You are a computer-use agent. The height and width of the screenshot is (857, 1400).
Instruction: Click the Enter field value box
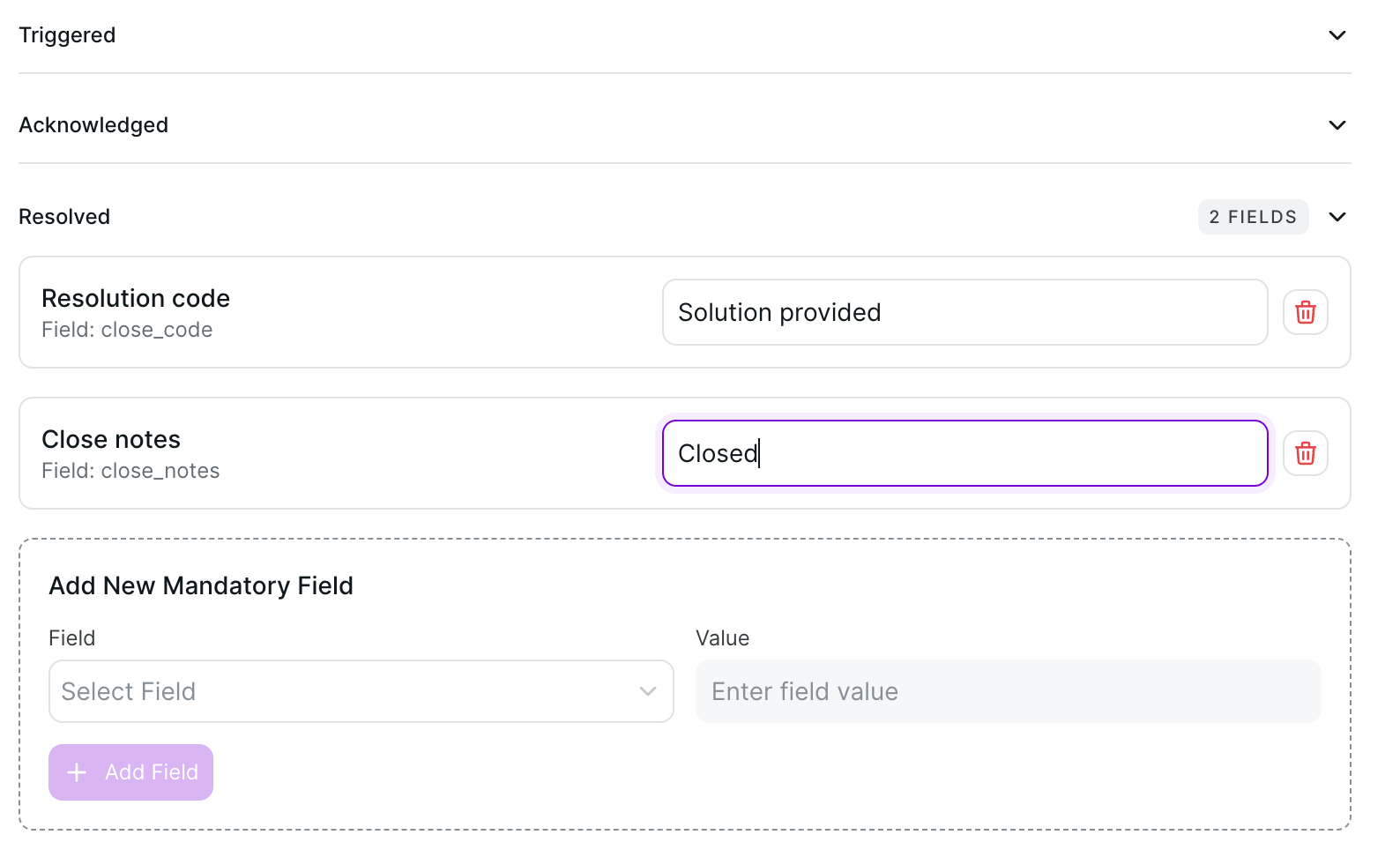click(x=1008, y=691)
